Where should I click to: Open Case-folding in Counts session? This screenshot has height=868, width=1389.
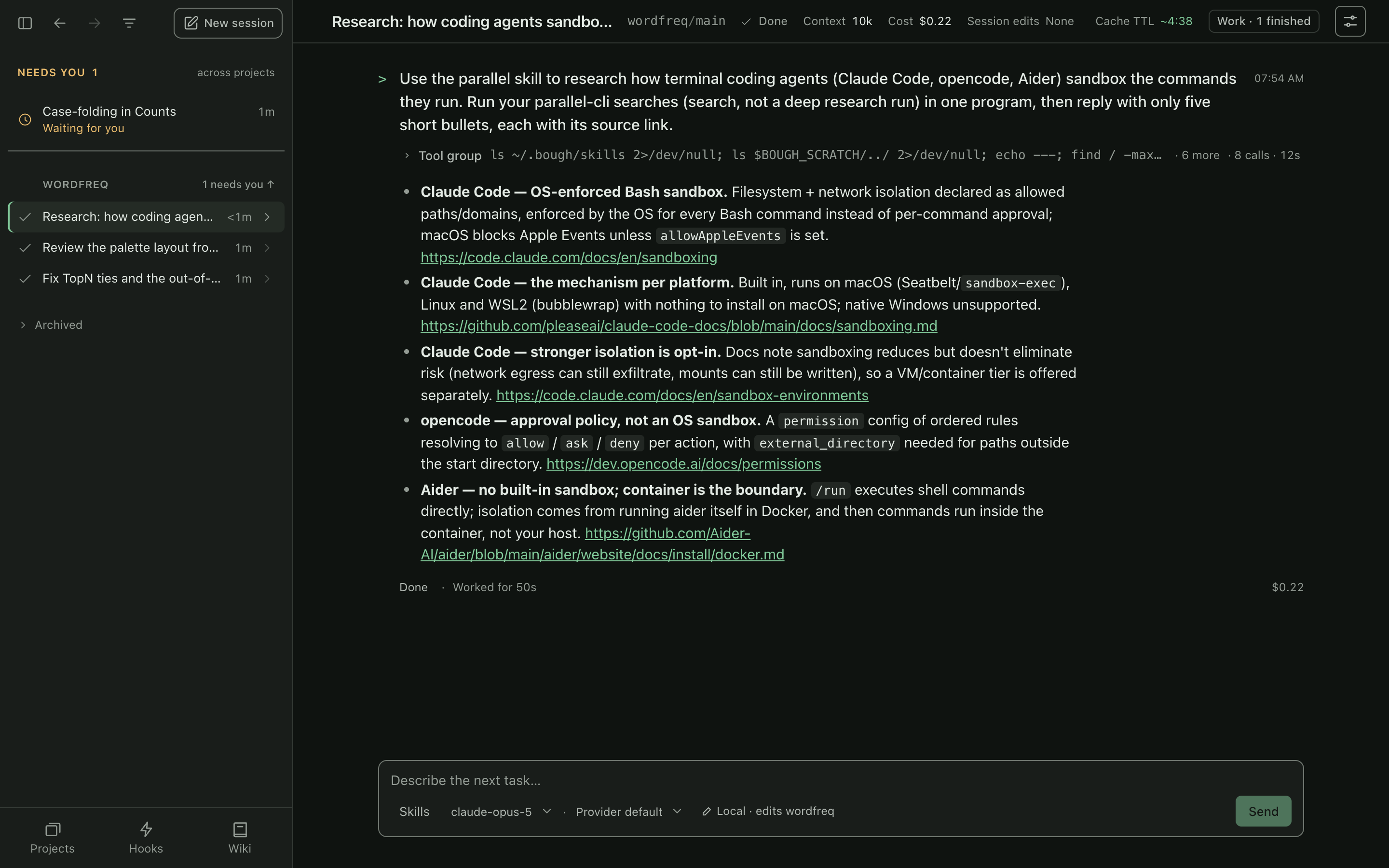coord(146,120)
